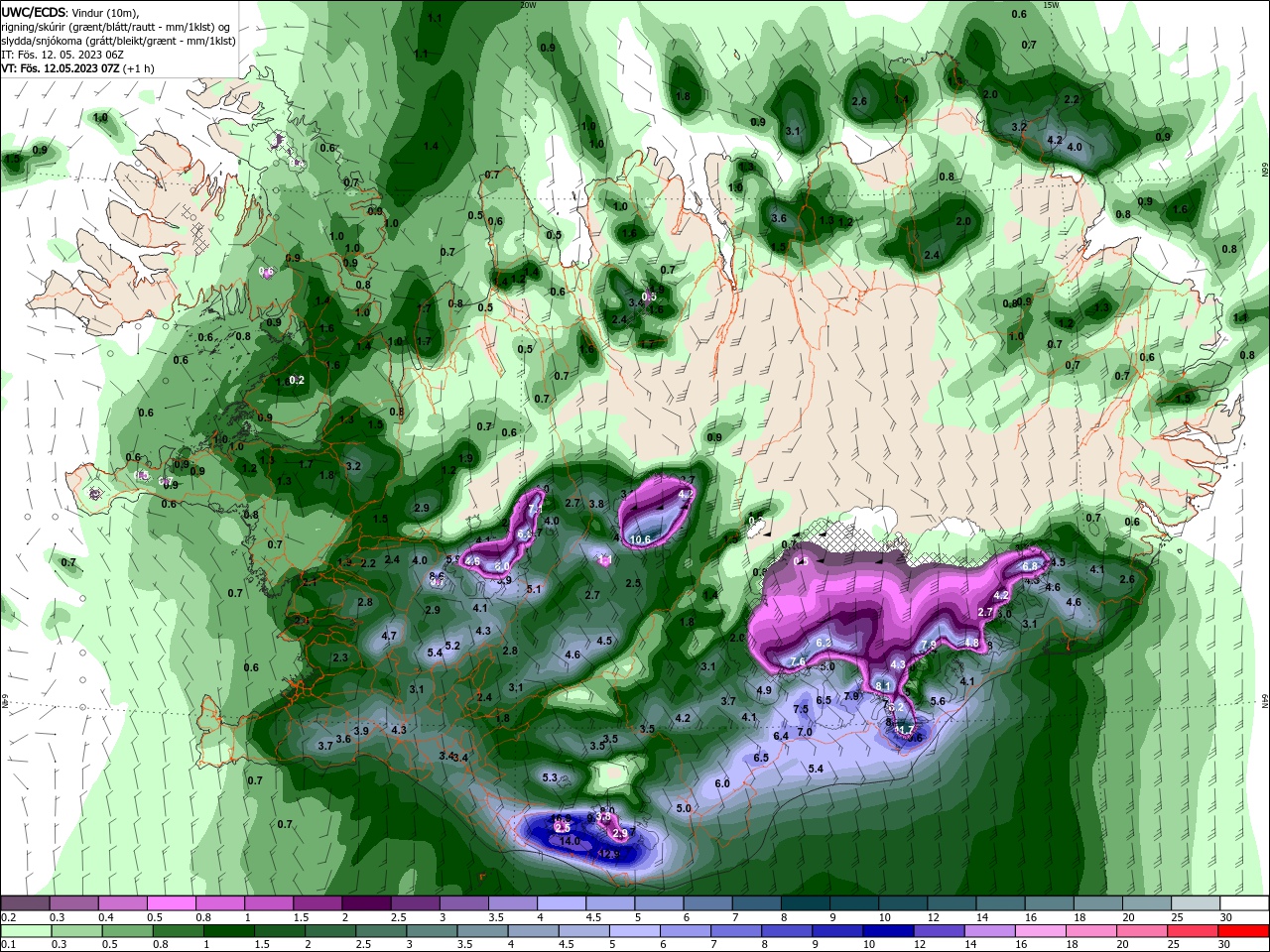This screenshot has height=952, width=1270.
Task: Click the '14.0' precipitation value on the map
Action: point(570,841)
